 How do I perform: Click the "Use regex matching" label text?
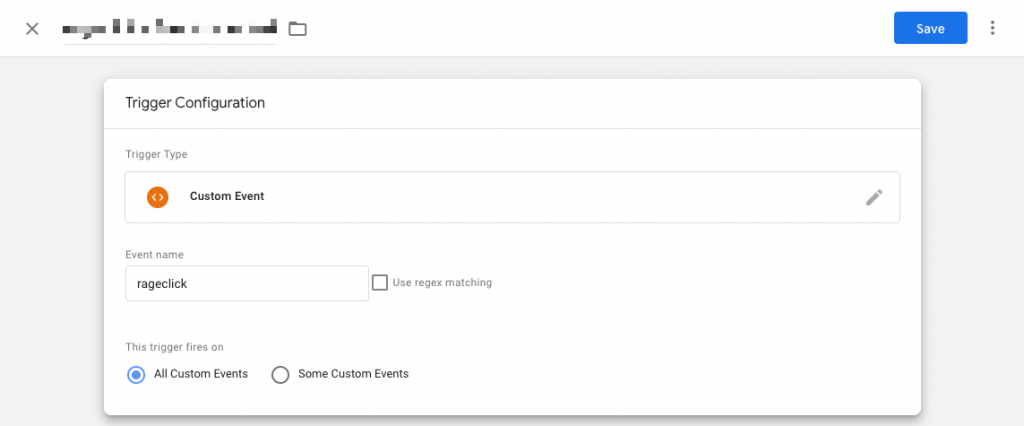point(442,283)
